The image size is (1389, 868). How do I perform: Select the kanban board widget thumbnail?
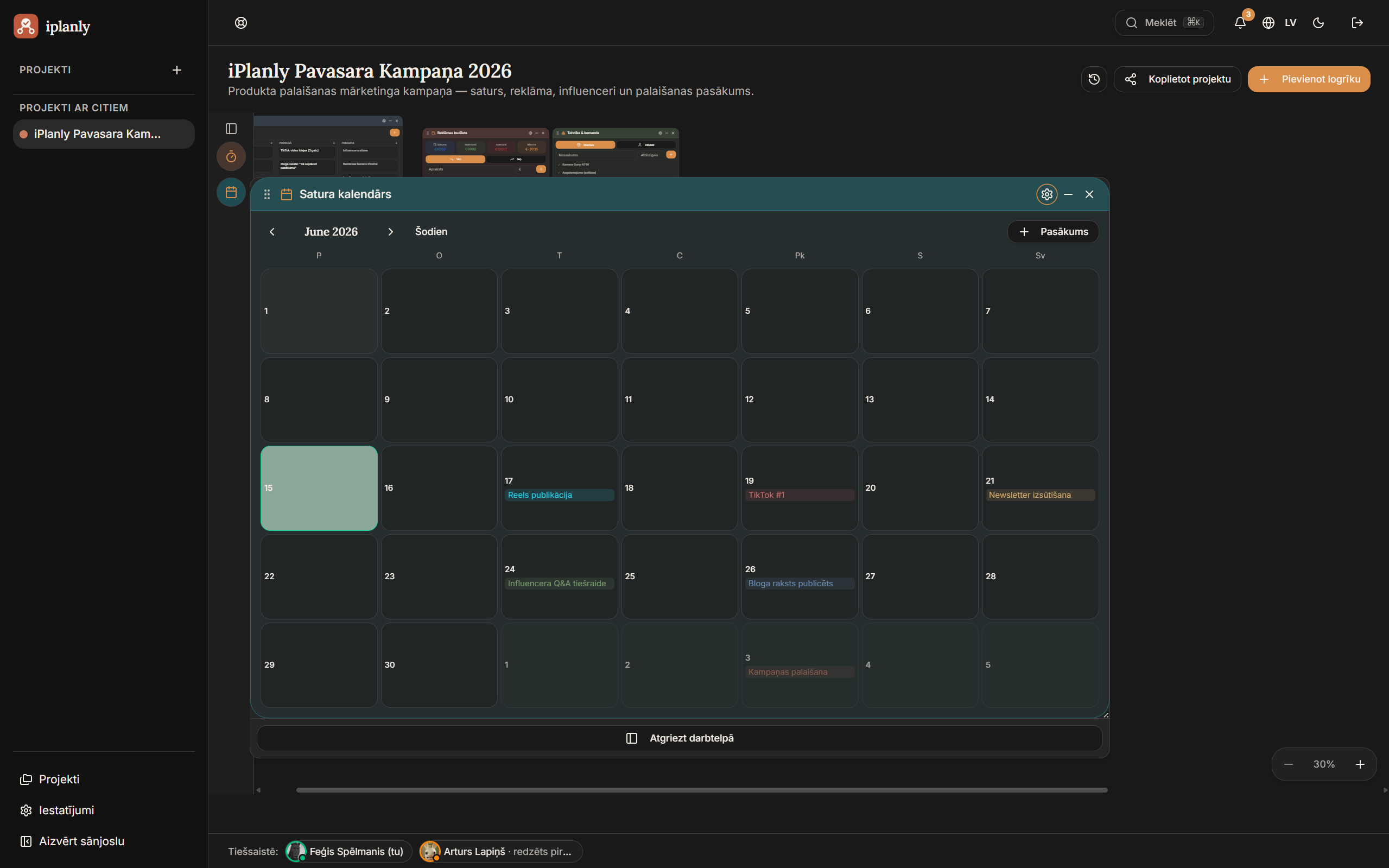coord(328,147)
